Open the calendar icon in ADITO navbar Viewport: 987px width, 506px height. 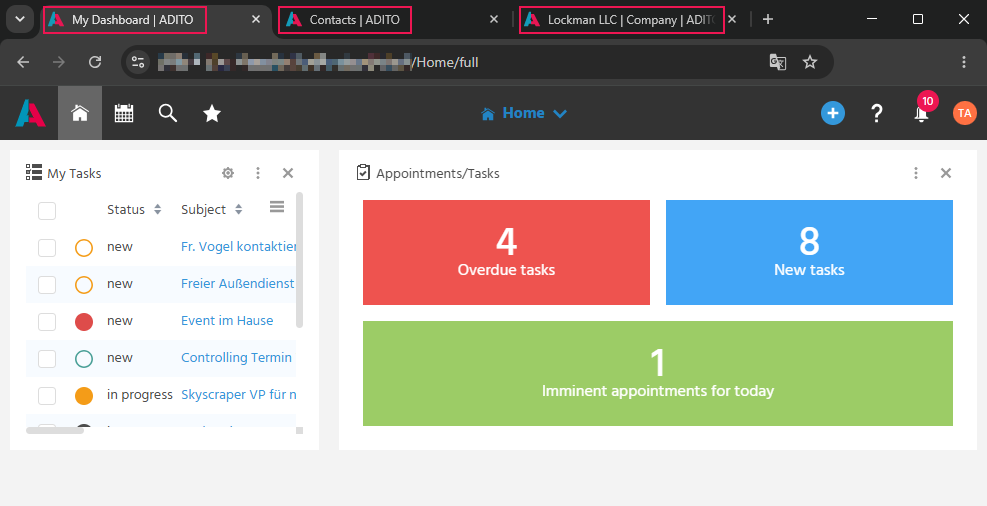coord(124,113)
